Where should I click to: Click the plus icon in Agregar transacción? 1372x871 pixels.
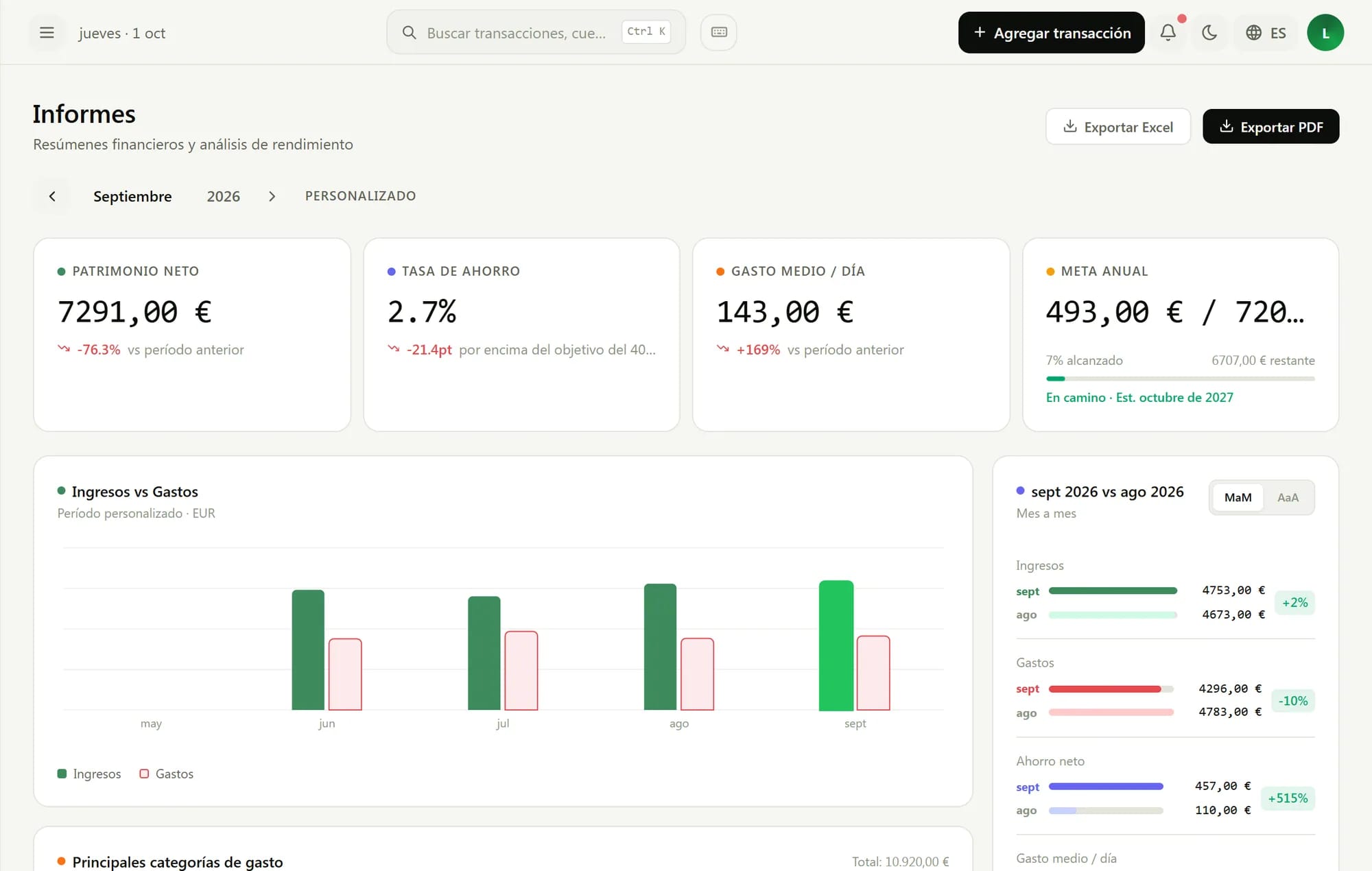[x=980, y=32]
